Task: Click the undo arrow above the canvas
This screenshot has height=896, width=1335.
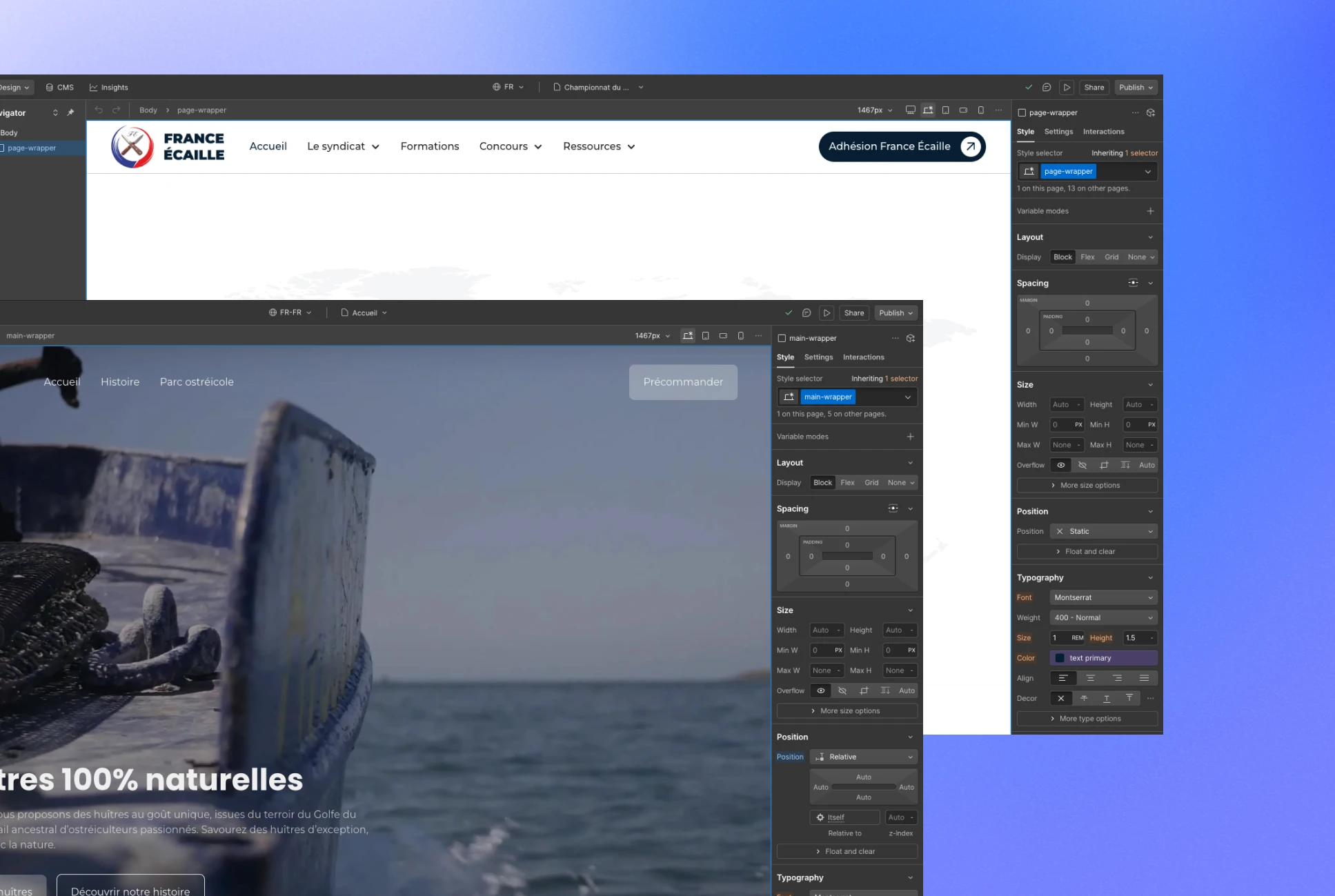Action: (99, 110)
